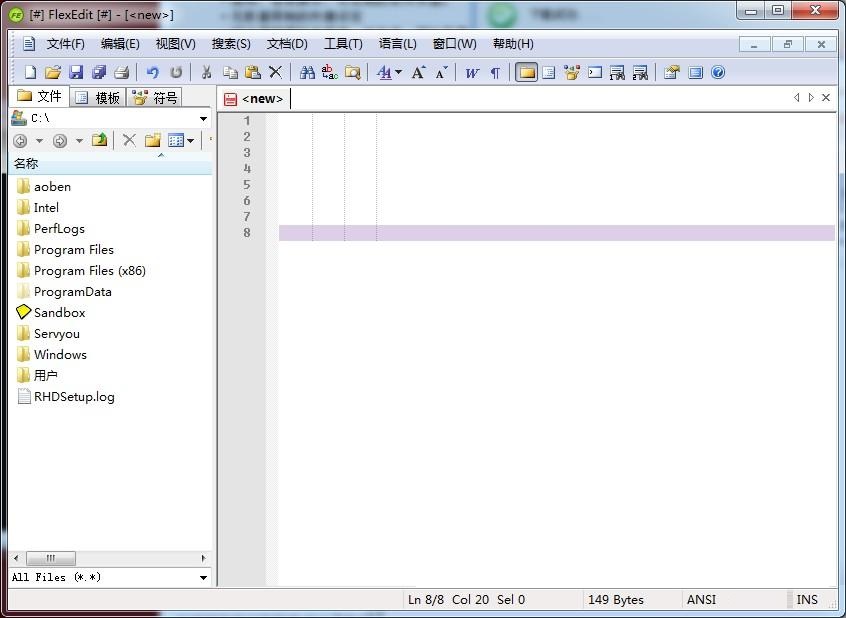Toggle the file panel sidebar toolbar button
The image size is (846, 618).
[x=526, y=72]
